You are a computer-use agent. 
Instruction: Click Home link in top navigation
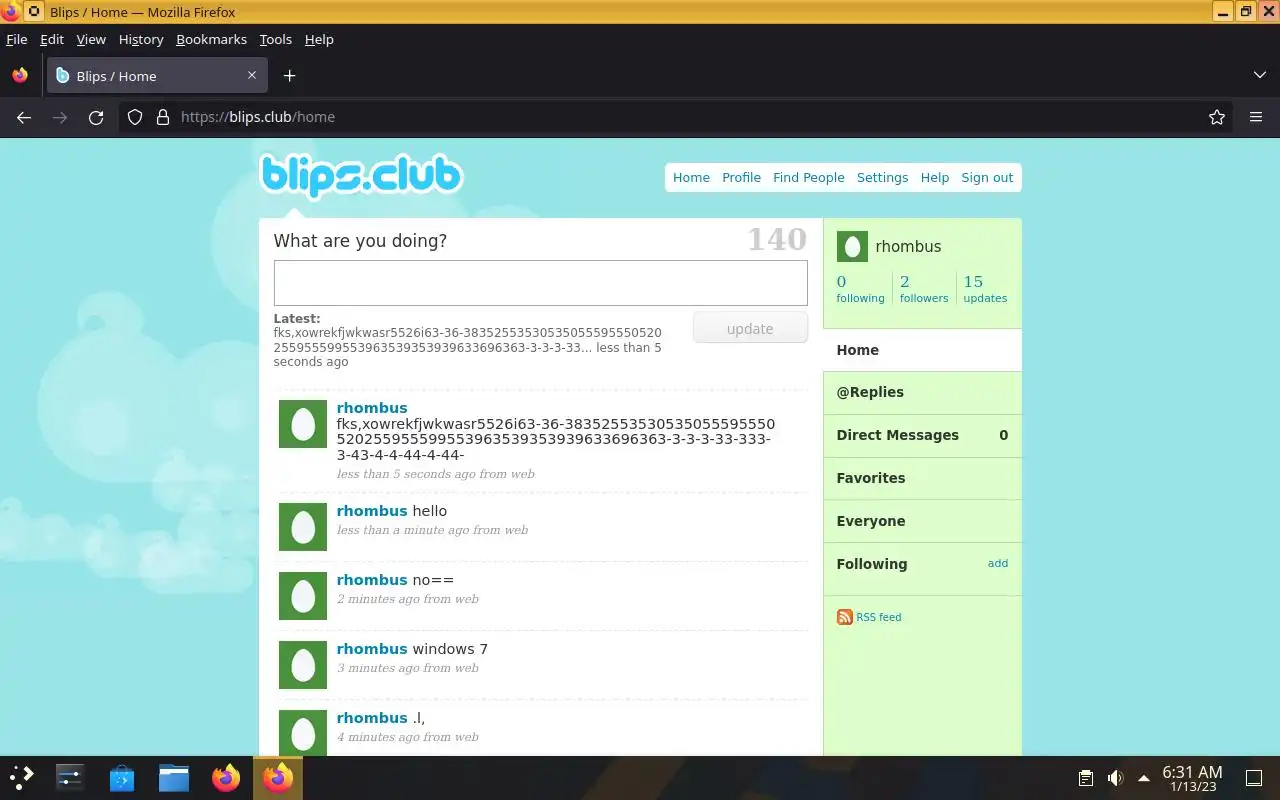coord(691,177)
